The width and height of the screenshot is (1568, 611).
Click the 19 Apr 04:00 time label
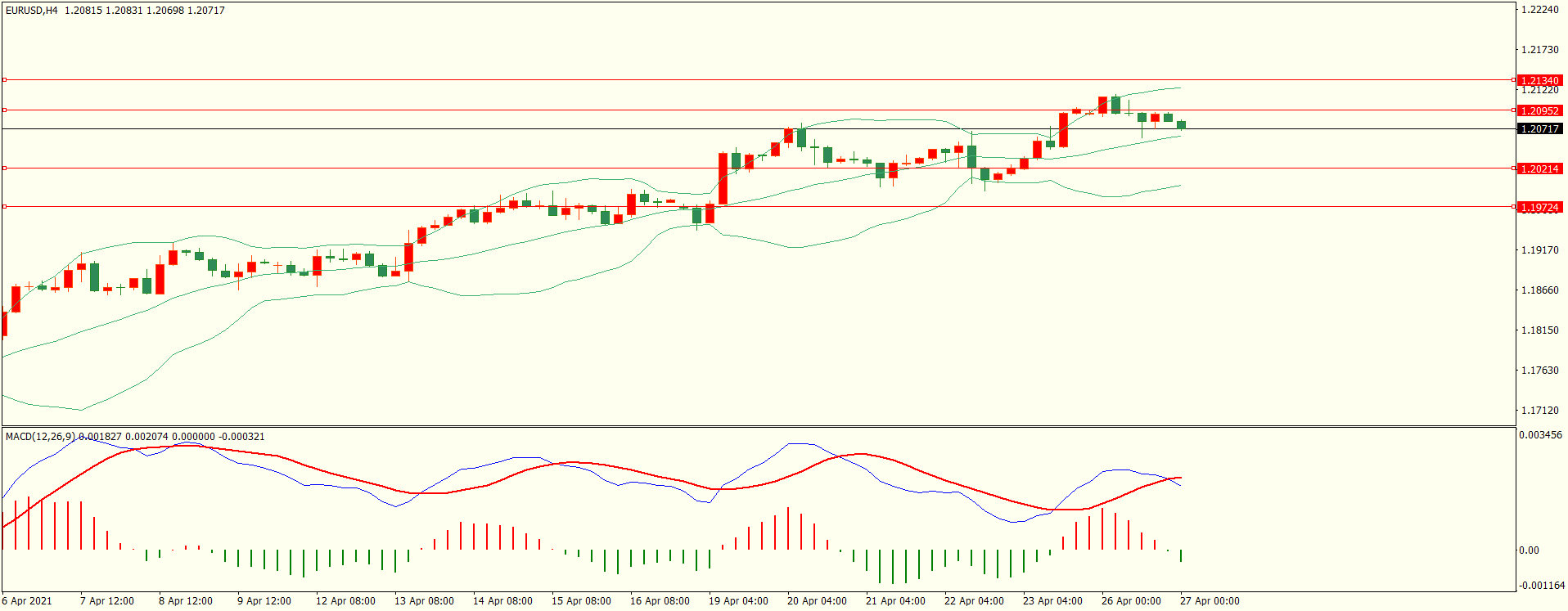(x=738, y=601)
